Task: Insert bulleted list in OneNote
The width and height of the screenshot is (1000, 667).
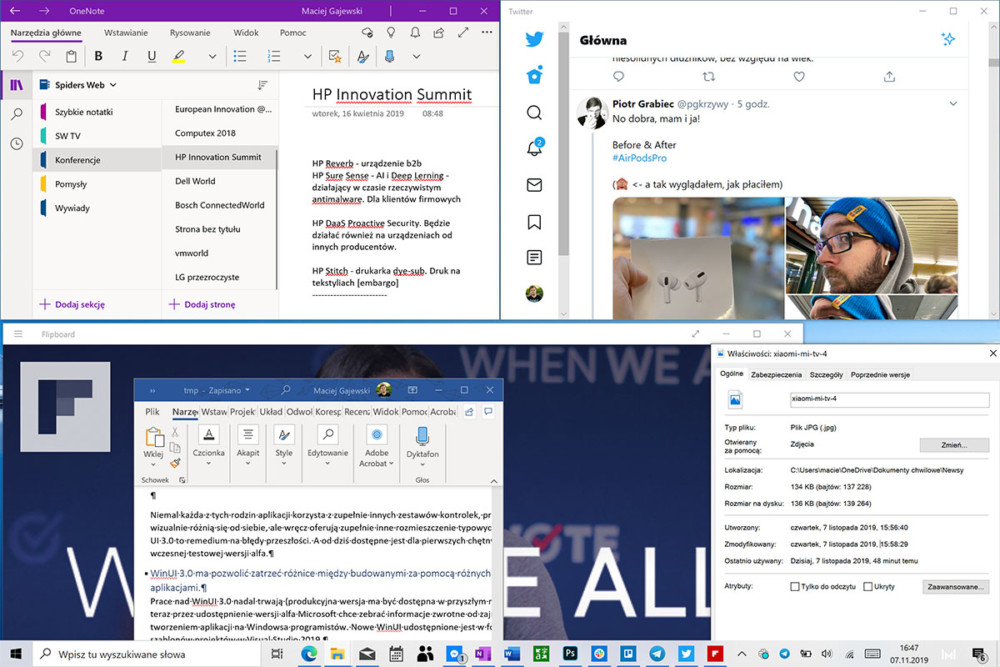Action: (240, 56)
